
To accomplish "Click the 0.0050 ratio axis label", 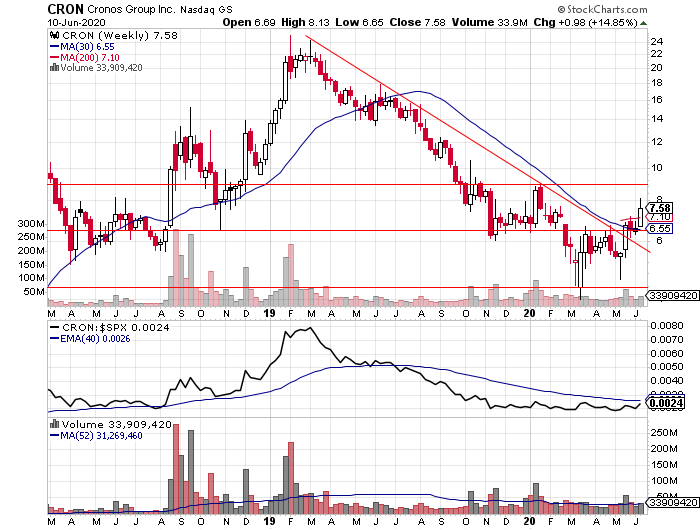I will [667, 367].
